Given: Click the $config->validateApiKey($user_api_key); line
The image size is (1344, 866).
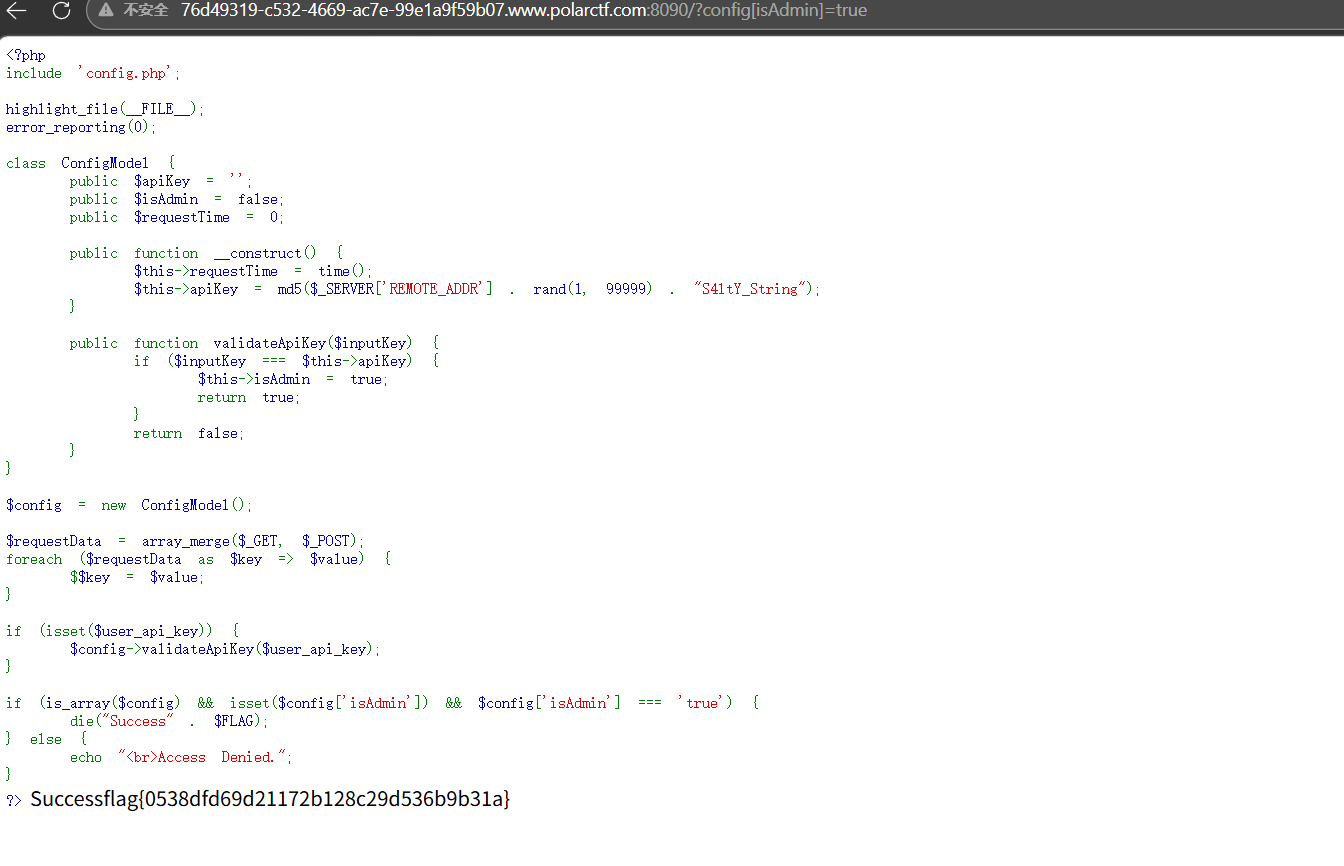Looking at the screenshot, I should [225, 649].
